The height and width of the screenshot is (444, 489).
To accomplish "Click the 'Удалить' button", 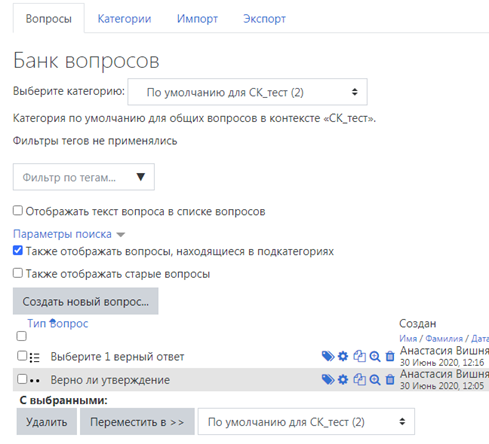I will pos(47,422).
